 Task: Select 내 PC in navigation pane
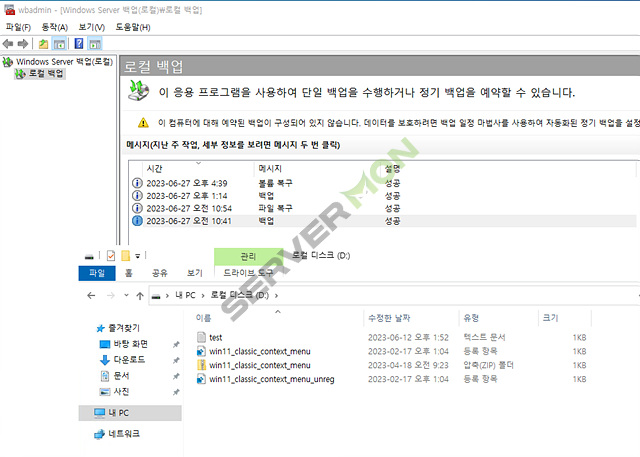[130, 413]
